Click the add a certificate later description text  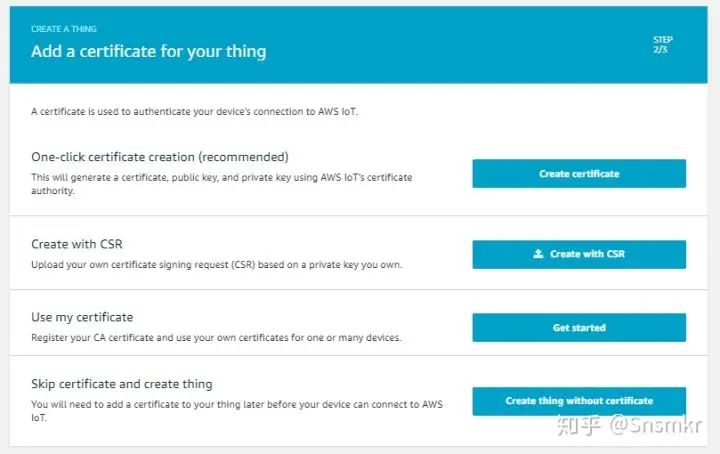pyautogui.click(x=236, y=411)
